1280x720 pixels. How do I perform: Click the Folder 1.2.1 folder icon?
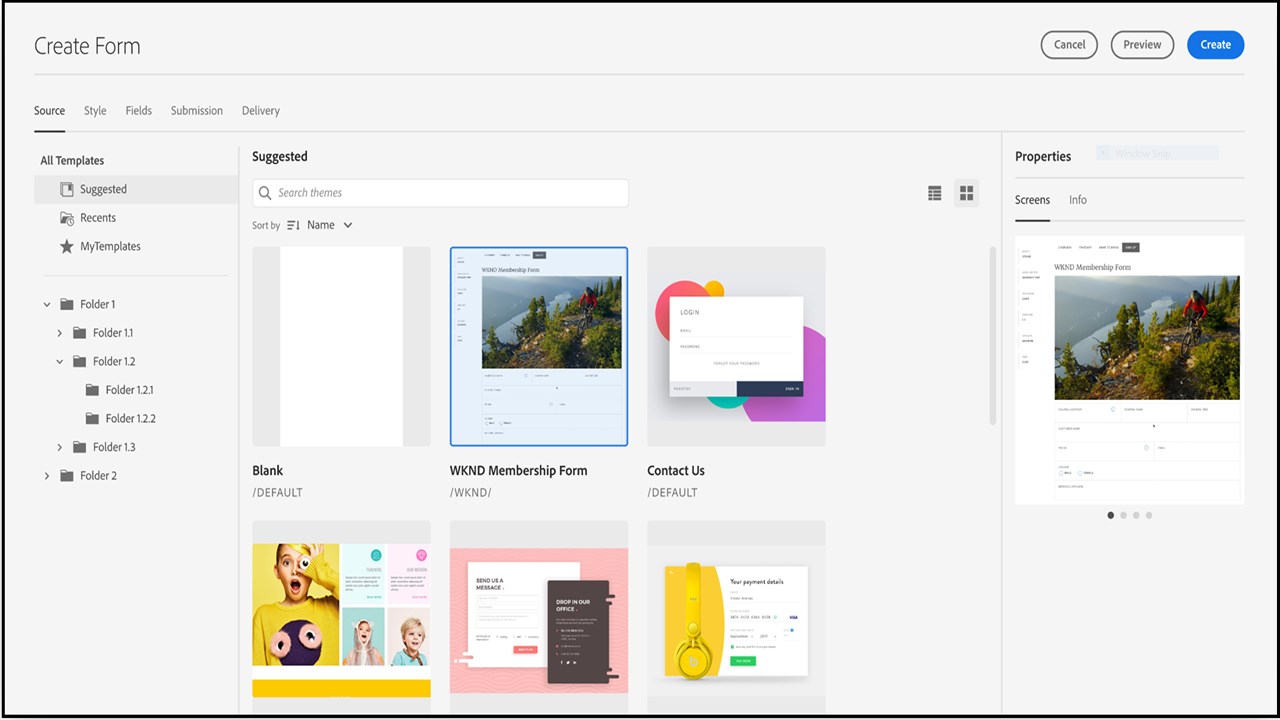click(x=92, y=390)
